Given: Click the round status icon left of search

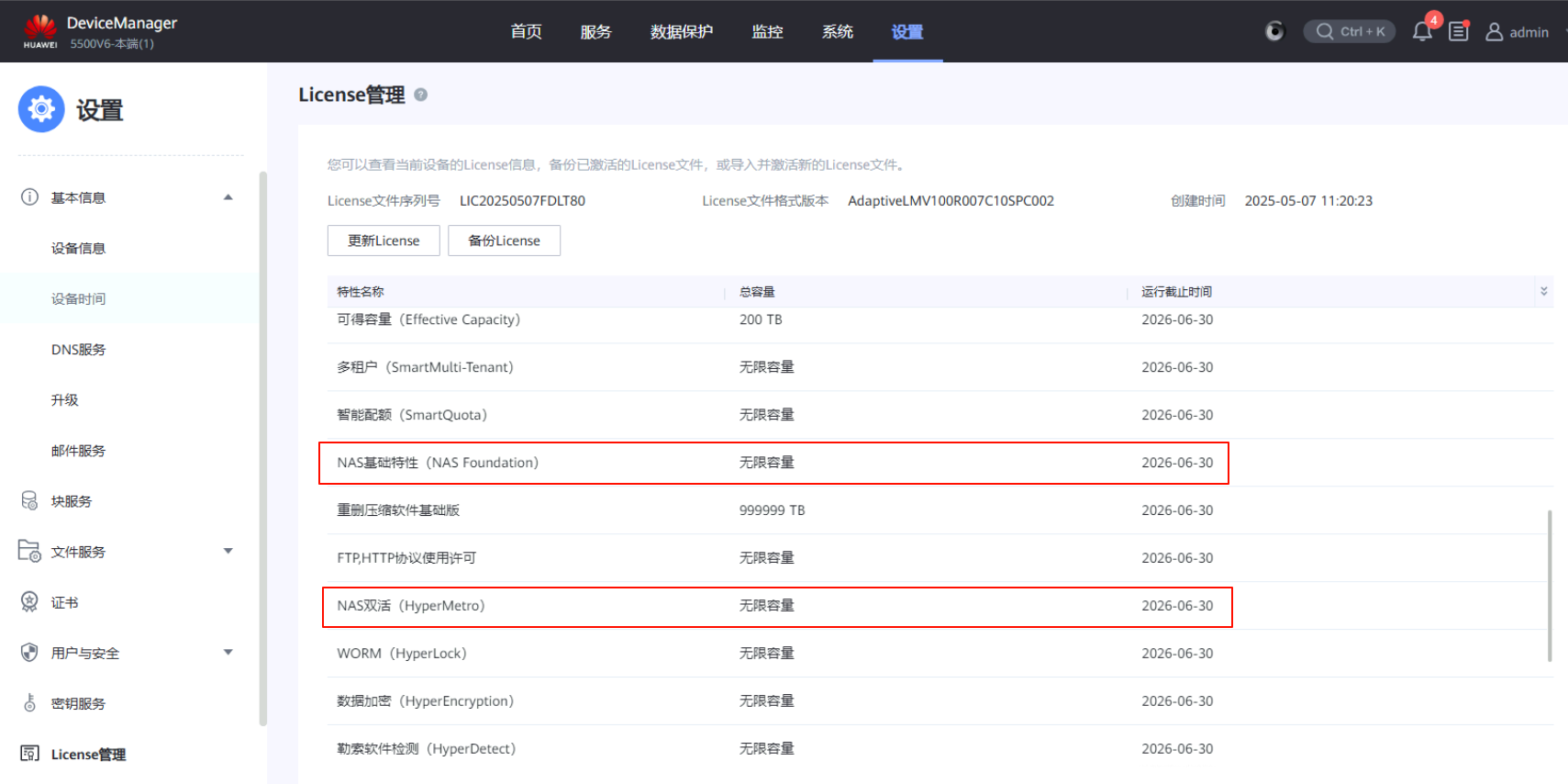Looking at the screenshot, I should pyautogui.click(x=1274, y=31).
